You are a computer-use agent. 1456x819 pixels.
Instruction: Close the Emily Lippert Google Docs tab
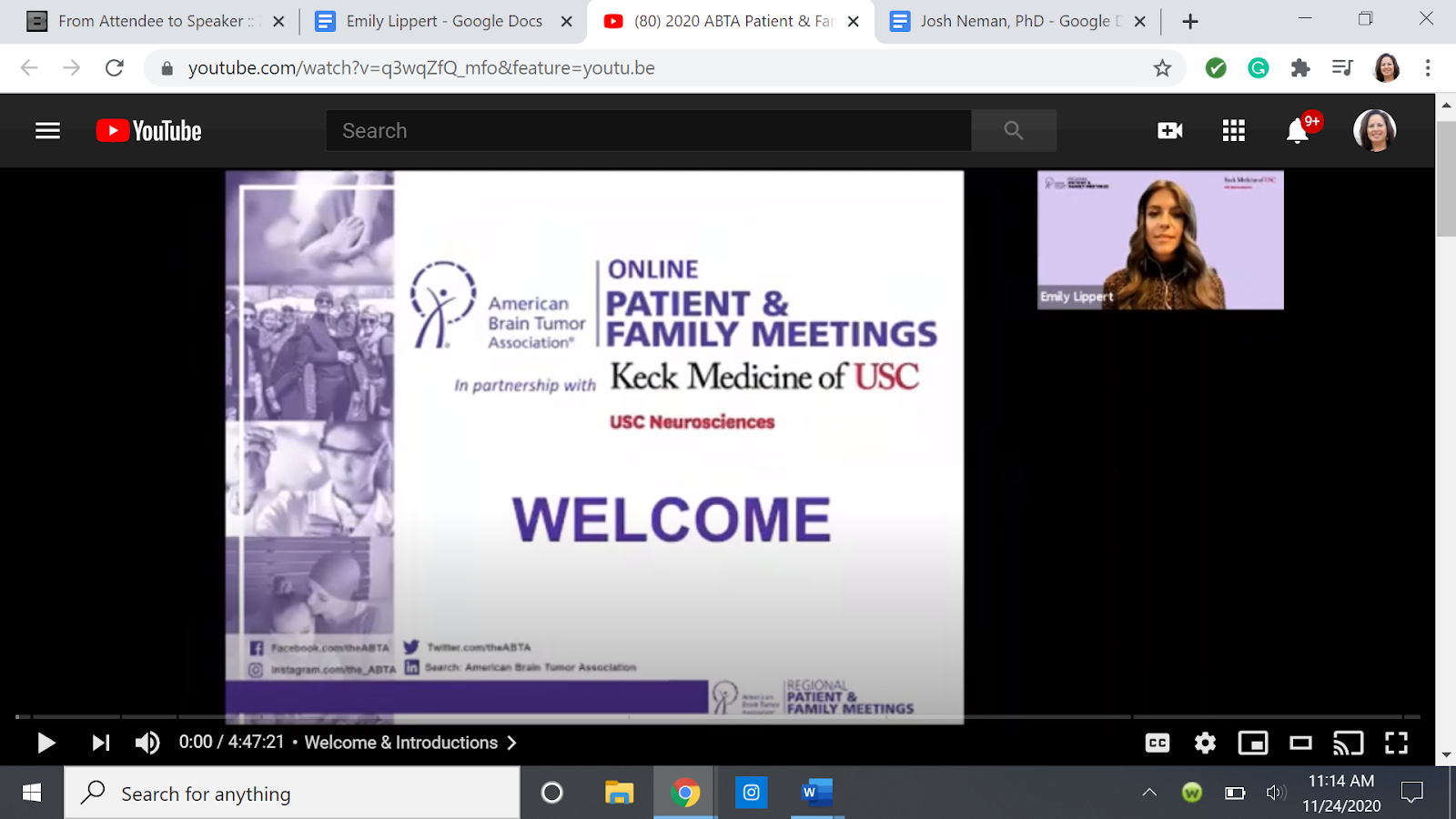click(x=567, y=21)
